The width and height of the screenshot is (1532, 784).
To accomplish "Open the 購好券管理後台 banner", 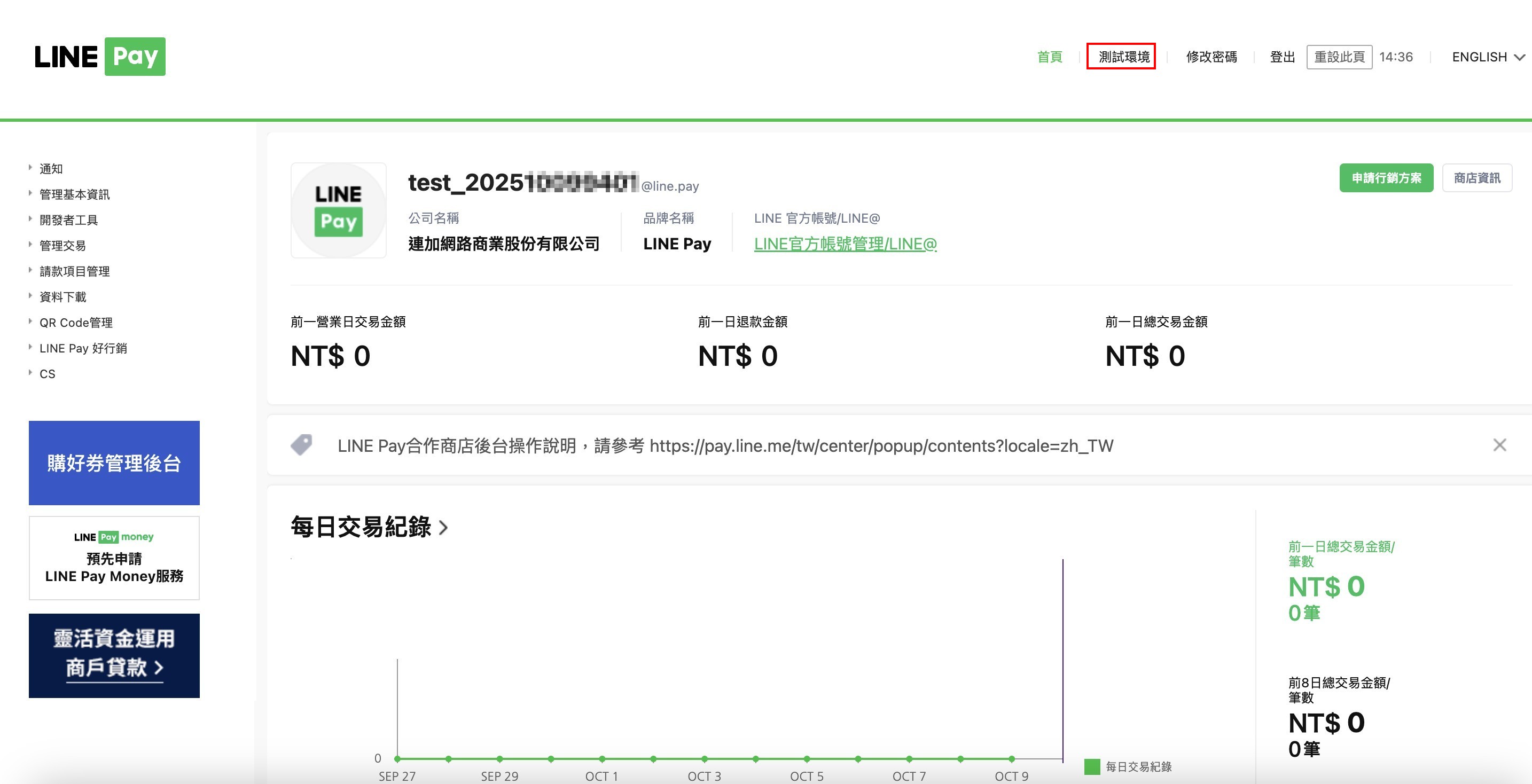I will pyautogui.click(x=114, y=463).
